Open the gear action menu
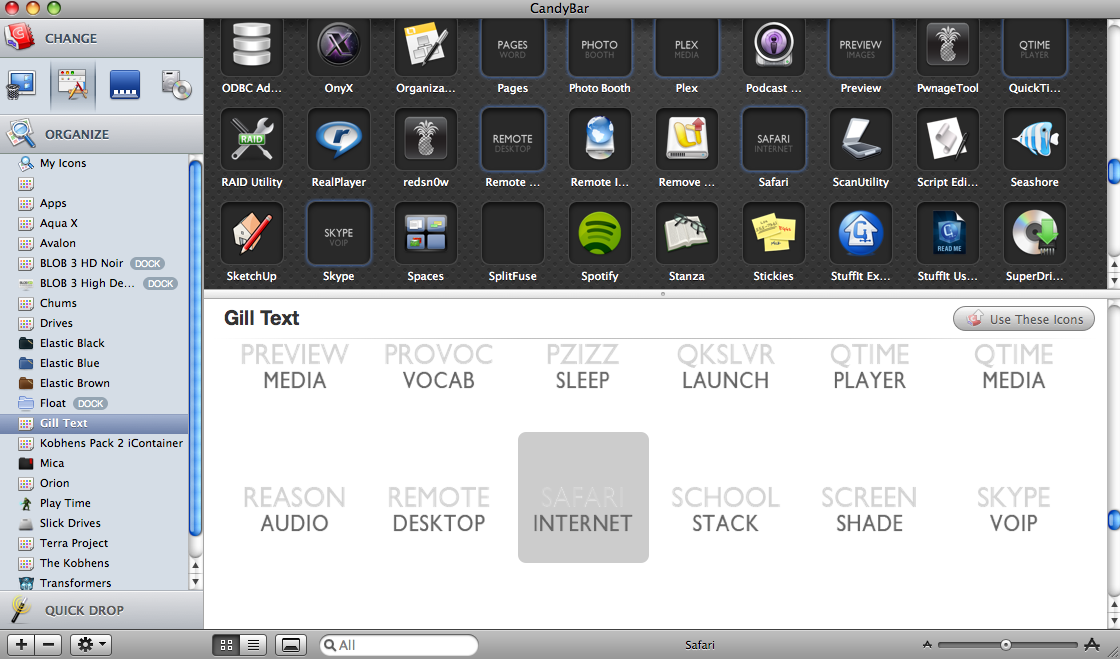Viewport: 1120px width, 659px height. pyautogui.click(x=90, y=645)
